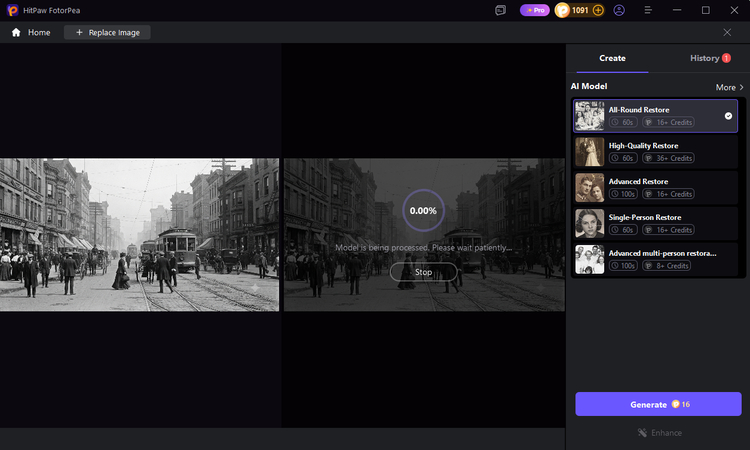Choose Advanced multi-person restoration model

point(655,259)
